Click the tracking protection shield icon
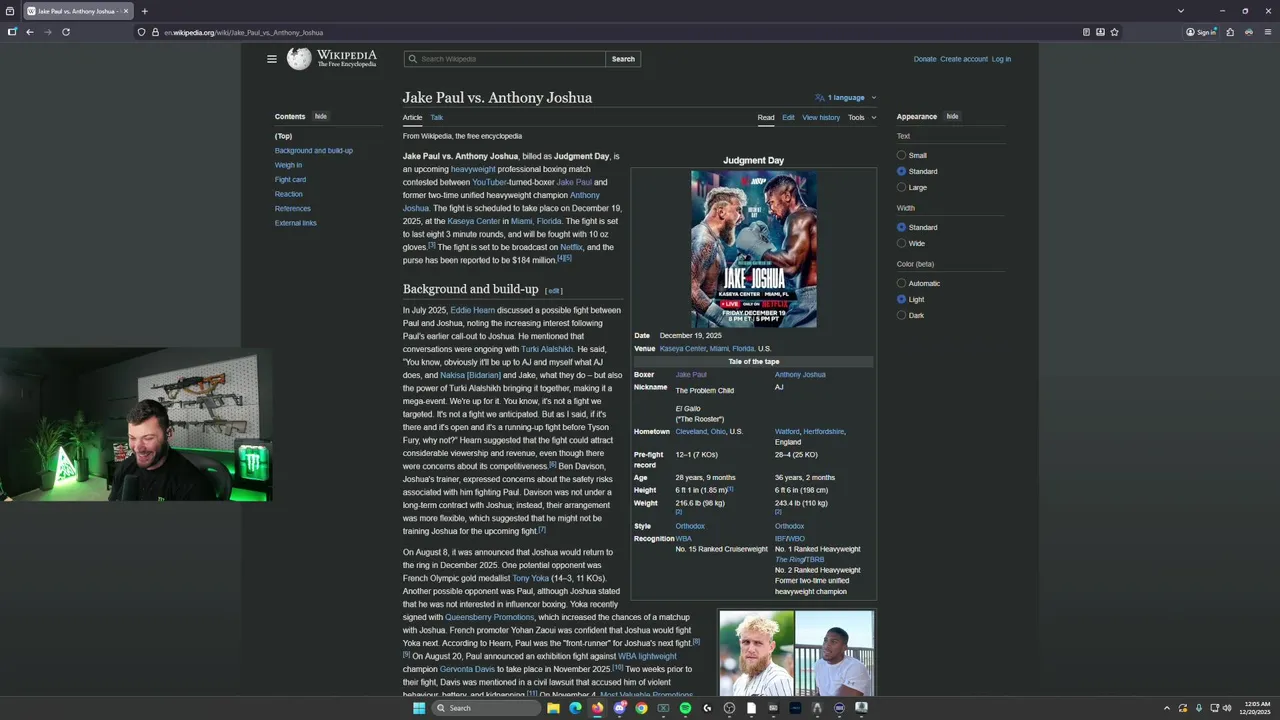1280x720 pixels. click(x=142, y=32)
